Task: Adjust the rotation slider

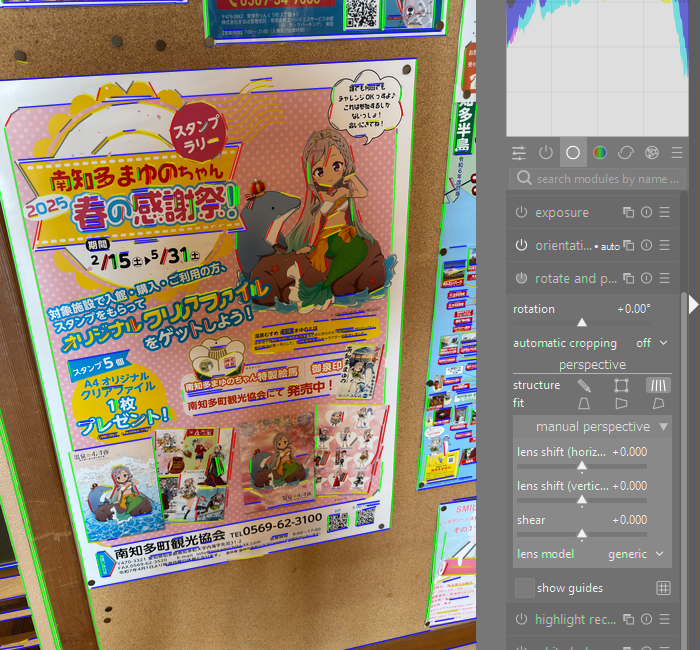Action: (x=582, y=322)
